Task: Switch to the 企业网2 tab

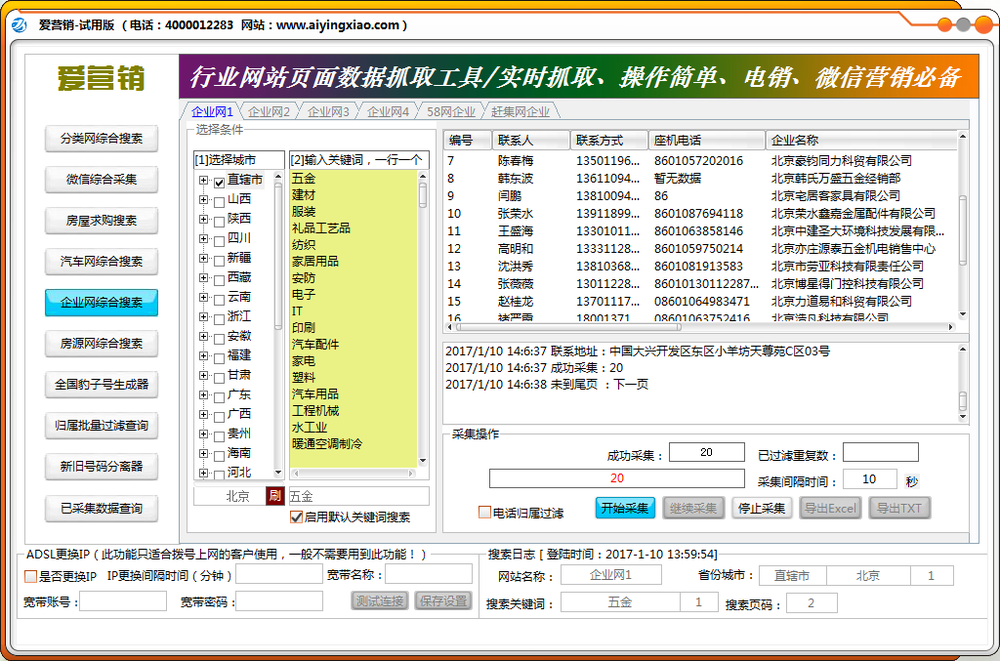Action: [268, 112]
